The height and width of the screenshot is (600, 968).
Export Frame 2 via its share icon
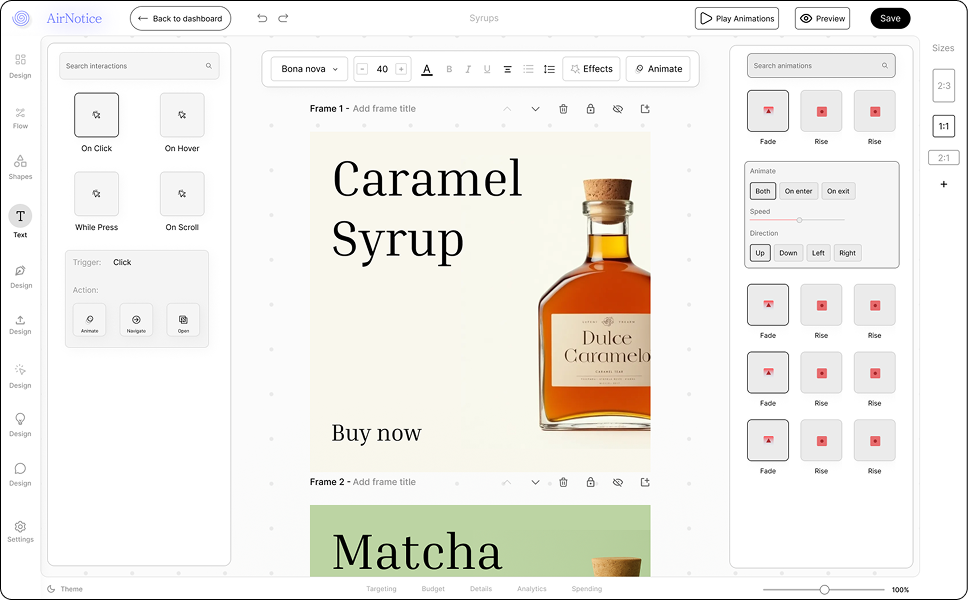pos(645,481)
